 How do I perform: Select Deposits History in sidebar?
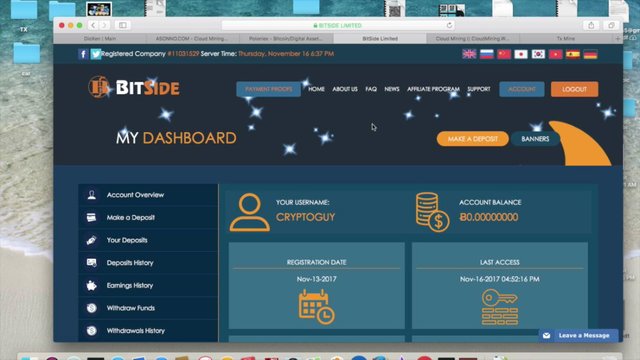(x=148, y=263)
